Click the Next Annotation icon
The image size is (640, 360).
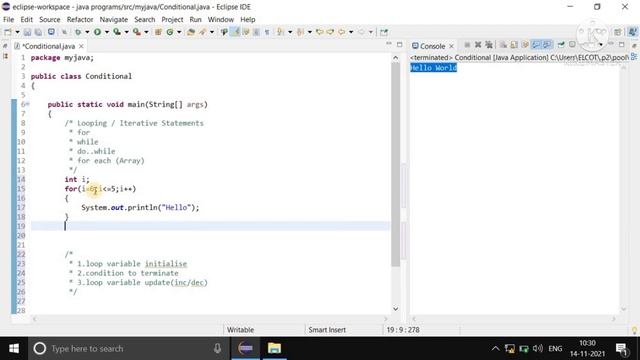[280, 32]
